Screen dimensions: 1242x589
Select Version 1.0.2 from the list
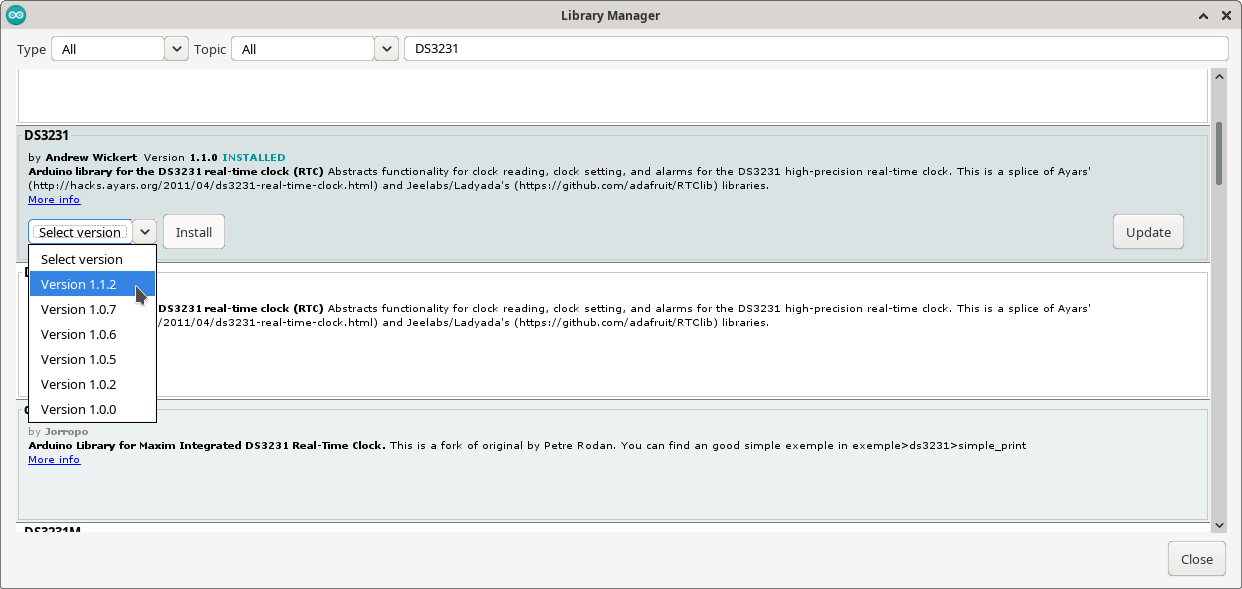click(x=92, y=384)
